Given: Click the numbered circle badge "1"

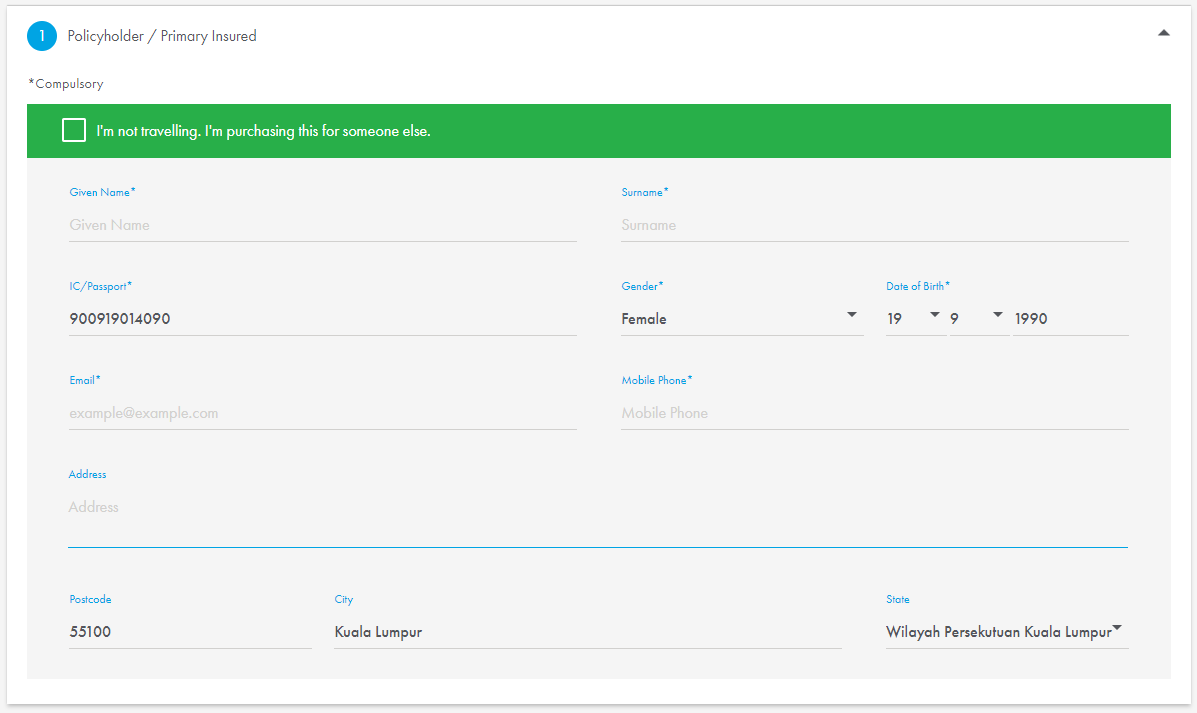Looking at the screenshot, I should click(x=42, y=35).
